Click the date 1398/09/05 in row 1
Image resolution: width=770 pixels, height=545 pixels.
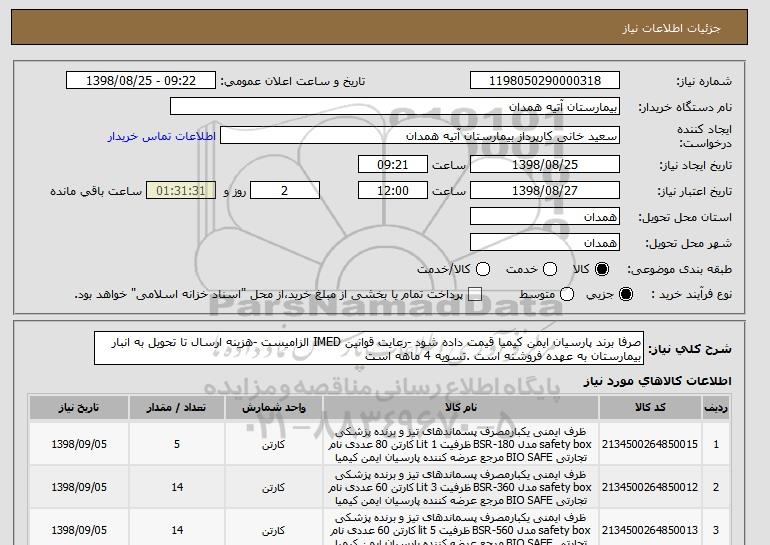click(x=79, y=444)
